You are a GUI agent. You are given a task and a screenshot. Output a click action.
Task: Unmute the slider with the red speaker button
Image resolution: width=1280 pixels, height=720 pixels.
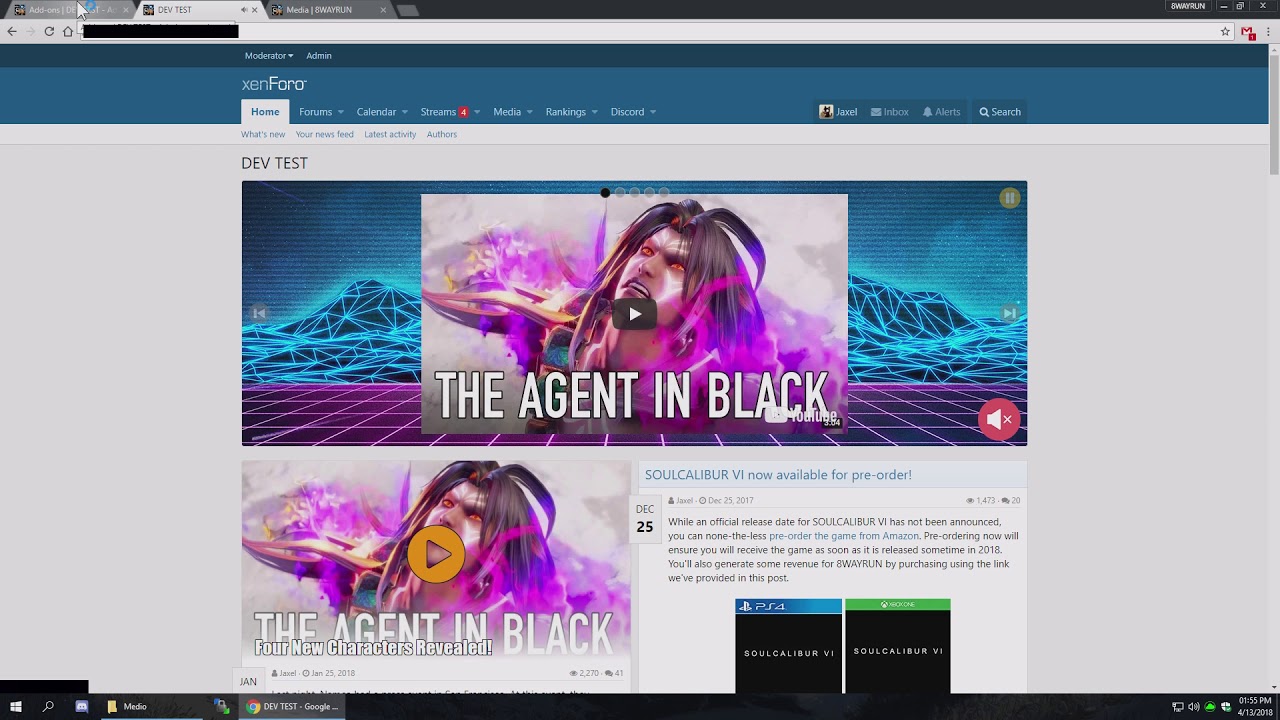point(999,419)
